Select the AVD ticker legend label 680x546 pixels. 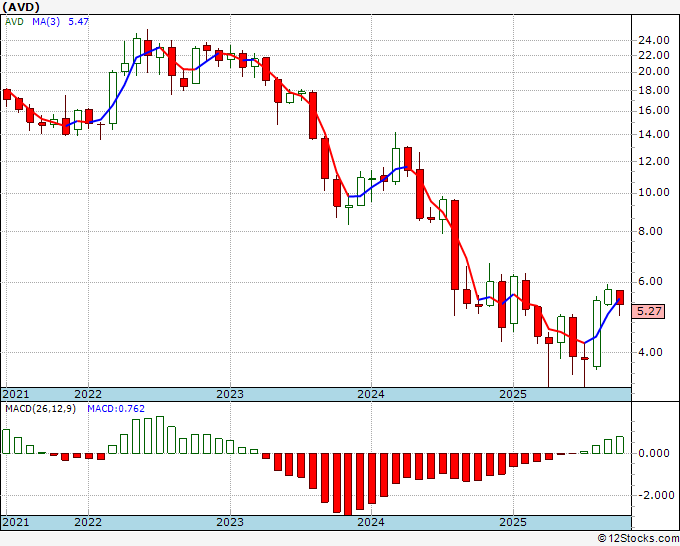click(14, 21)
